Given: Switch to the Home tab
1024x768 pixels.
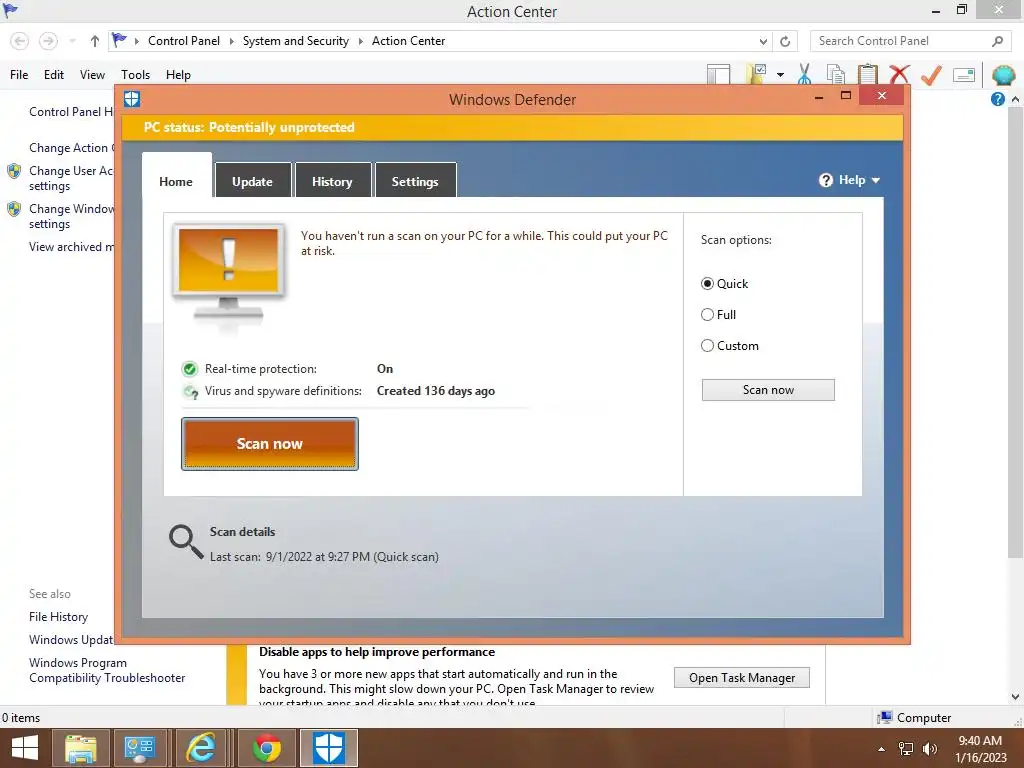Looking at the screenshot, I should pos(176,182).
